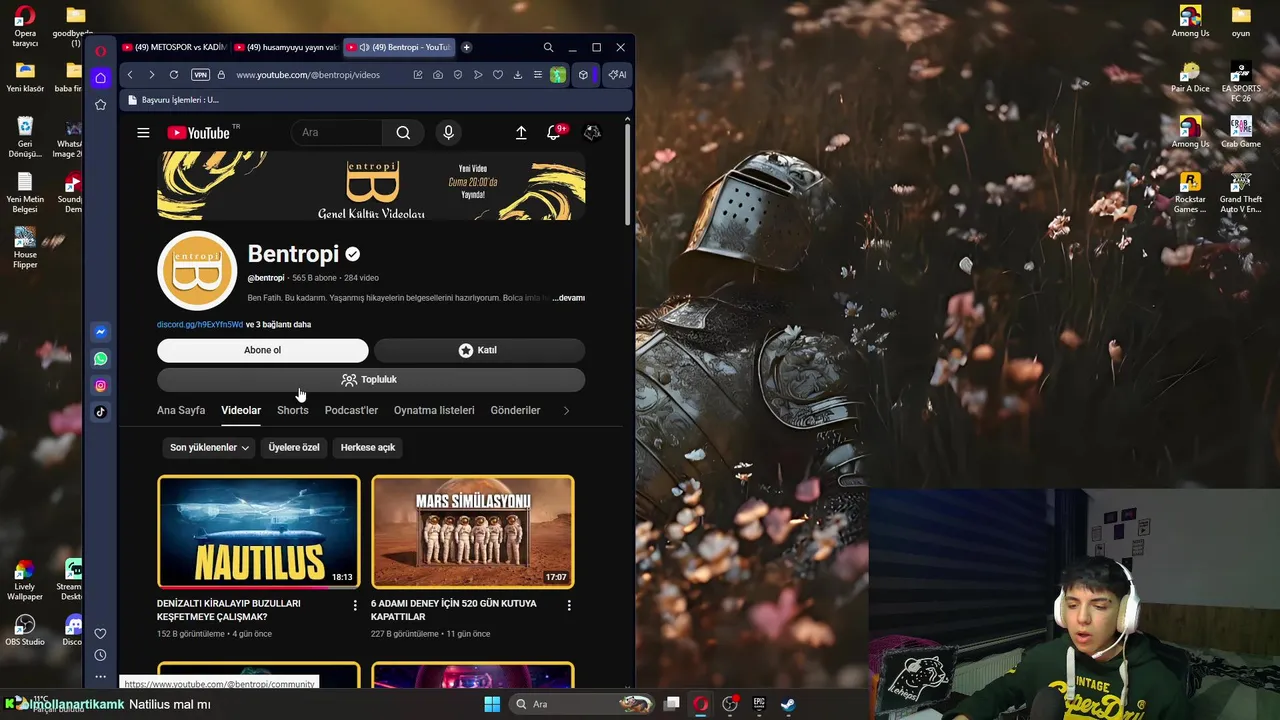Click the YouTube logo to go home
This screenshot has height=720, width=1280.
coord(199,133)
